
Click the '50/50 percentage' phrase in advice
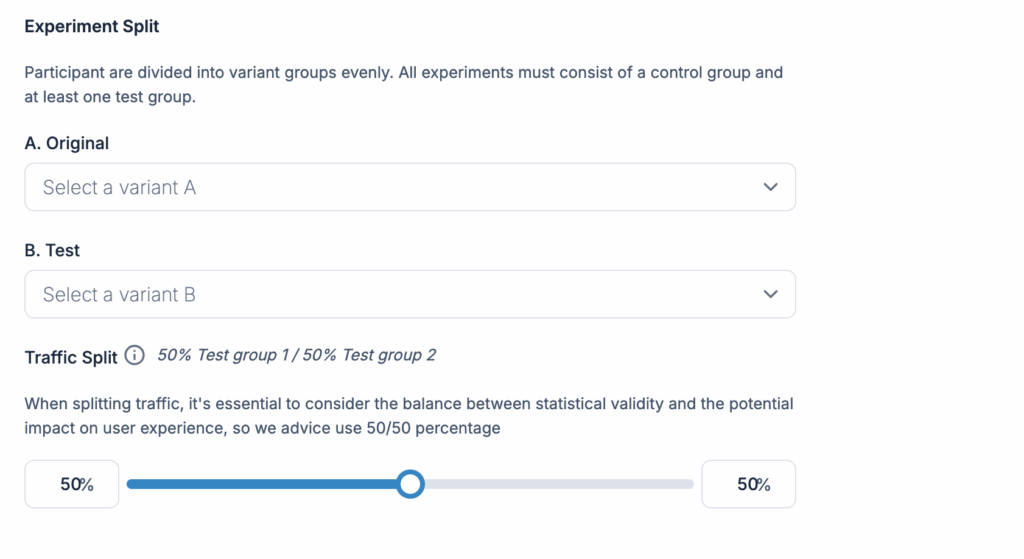point(438,427)
